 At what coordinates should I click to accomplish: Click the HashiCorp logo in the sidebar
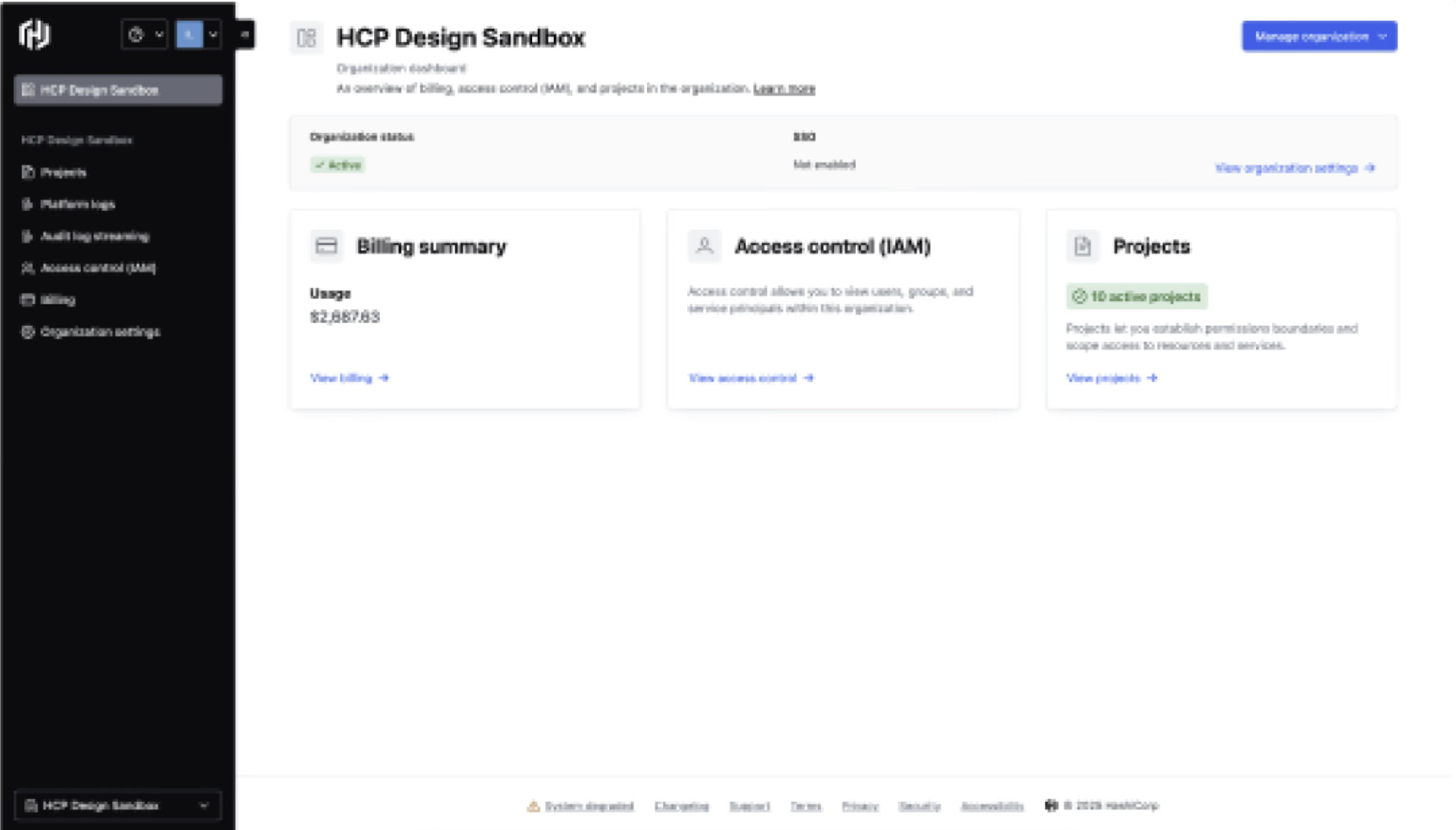[x=35, y=35]
